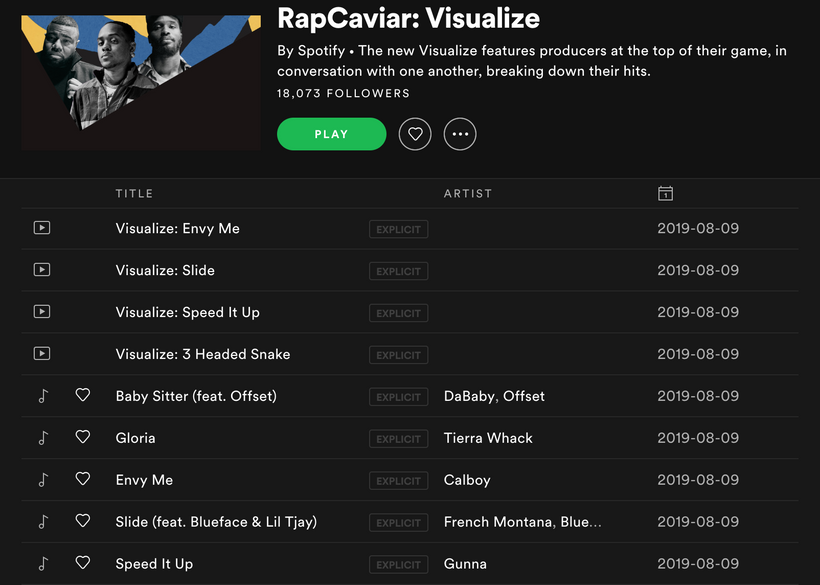Screen dimensions: 820x585
Task: Select the Visualize: Slide title
Action: pos(165,270)
